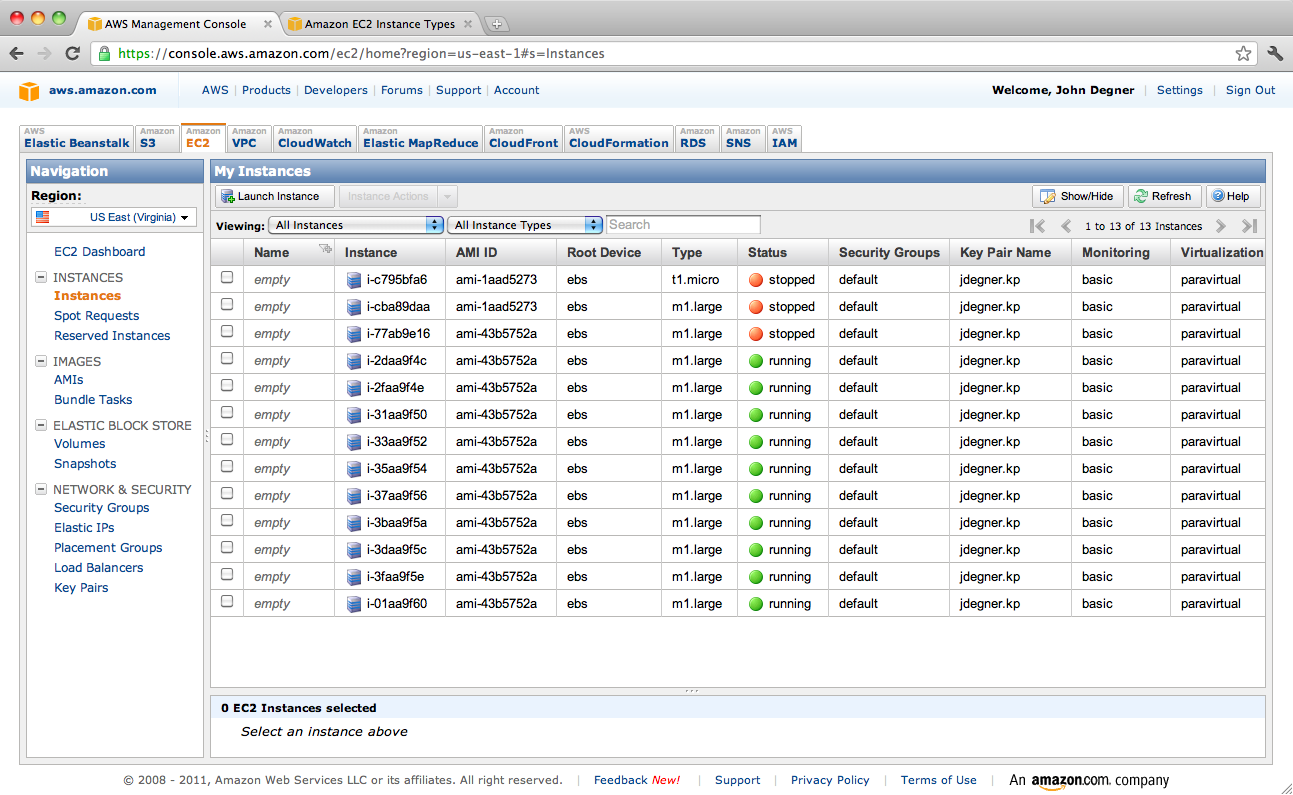
Task: Click the AWS orange cube logo
Action: point(29,91)
